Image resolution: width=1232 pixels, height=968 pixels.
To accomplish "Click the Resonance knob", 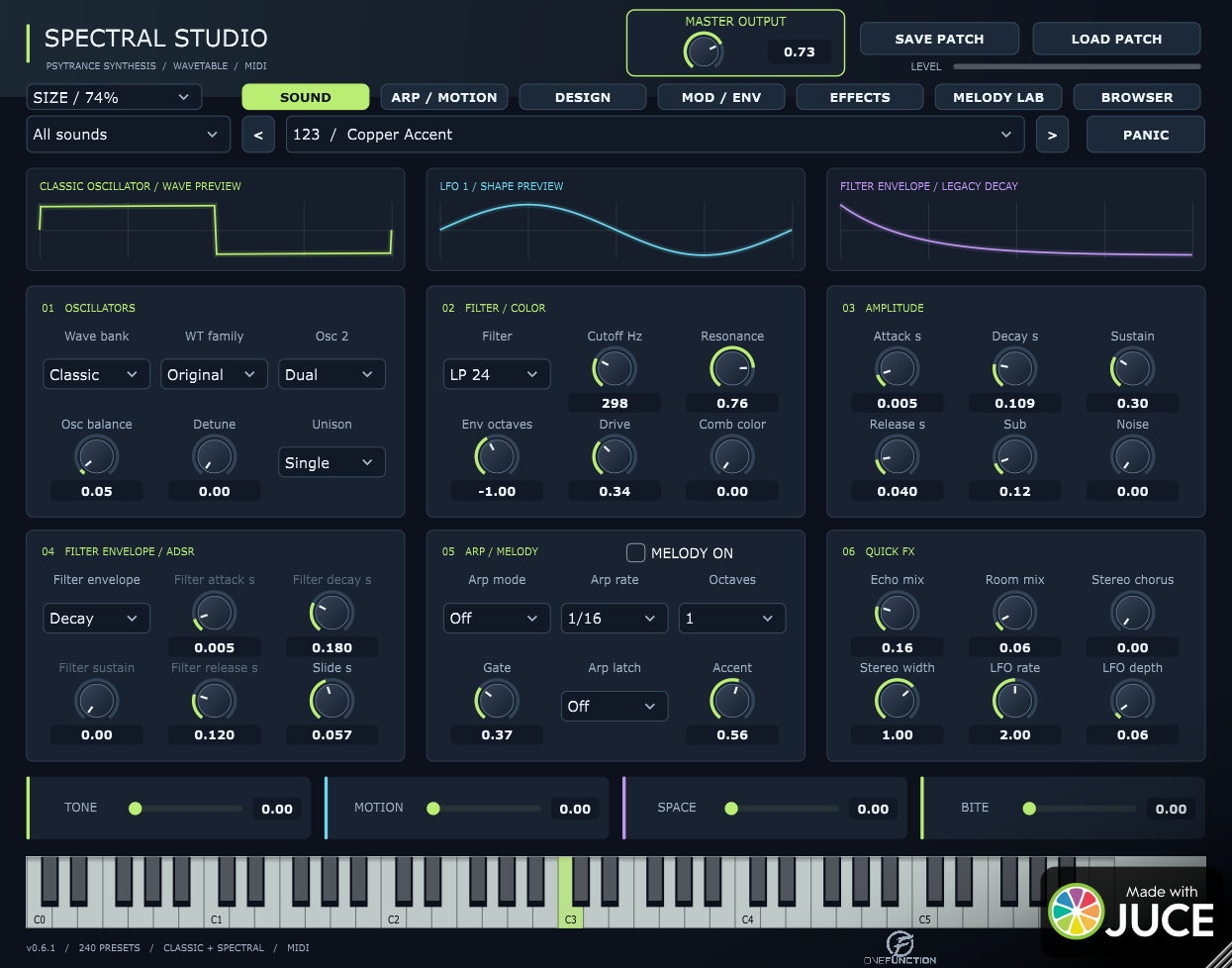I will click(732, 369).
